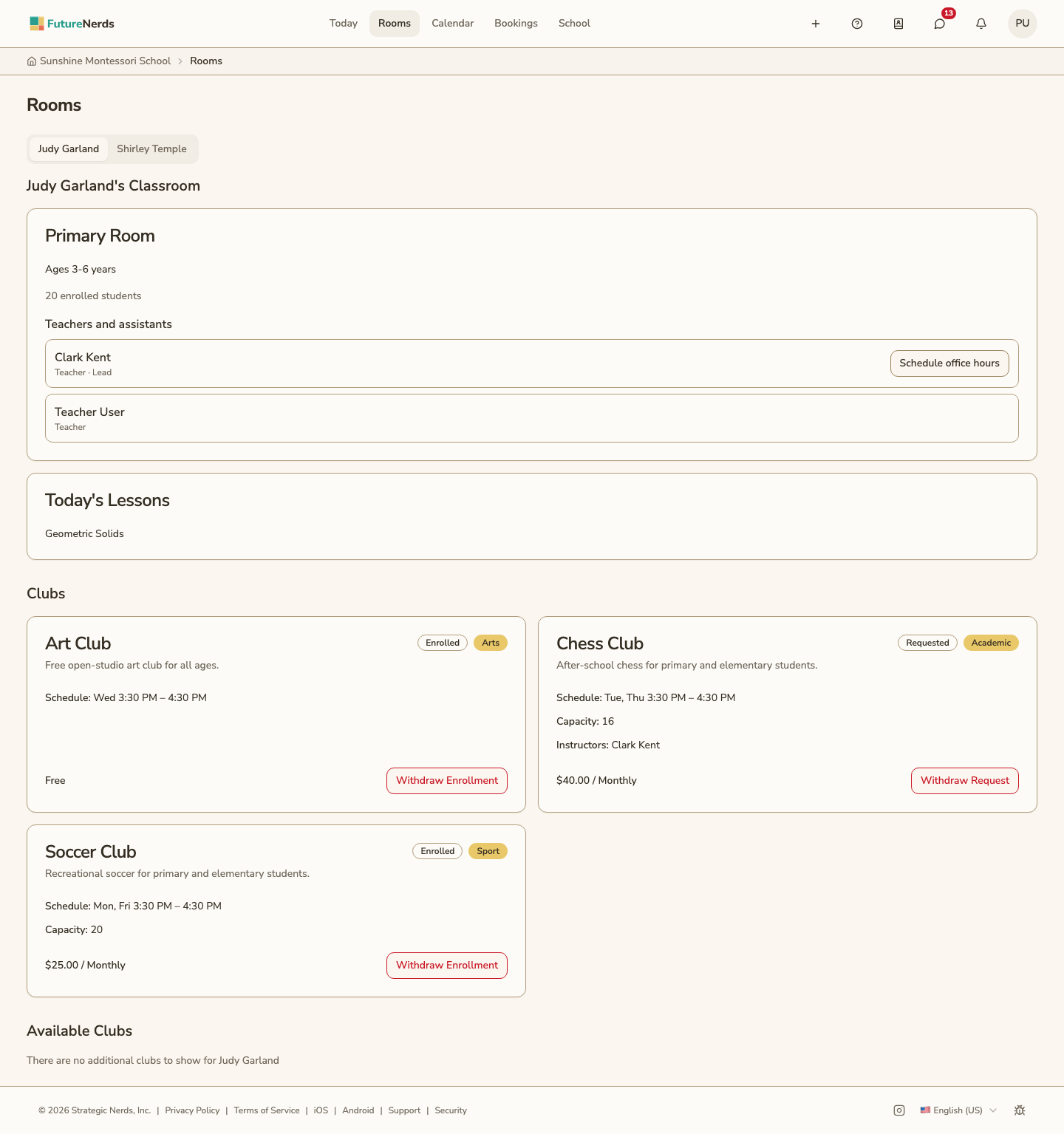
Task: Open the Calendar navigation item
Action: [x=453, y=24]
